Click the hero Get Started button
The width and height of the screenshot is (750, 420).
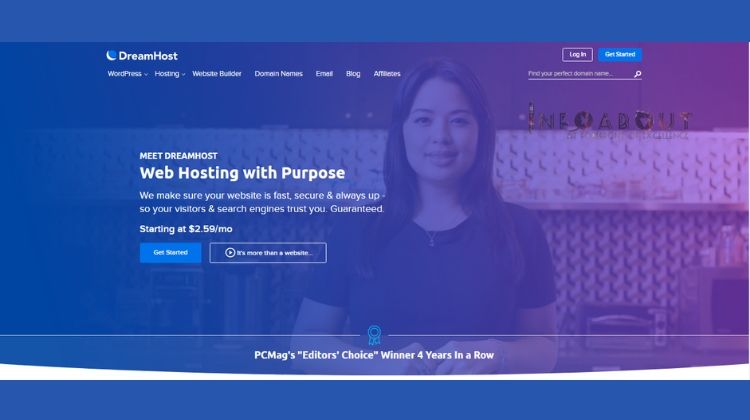(x=170, y=253)
